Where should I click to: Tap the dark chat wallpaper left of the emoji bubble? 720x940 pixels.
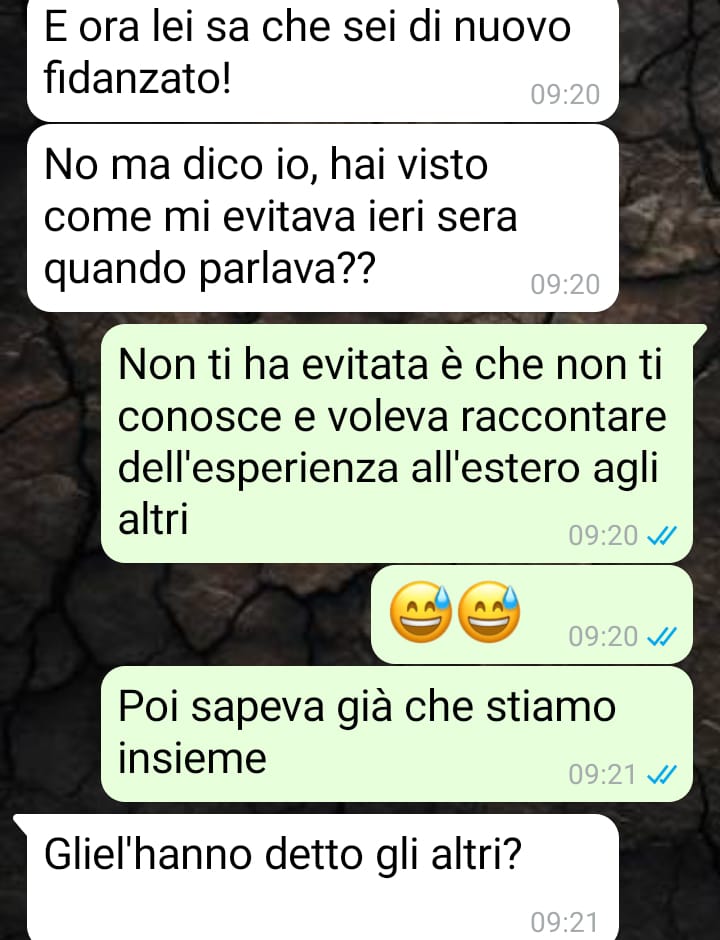(x=180, y=614)
